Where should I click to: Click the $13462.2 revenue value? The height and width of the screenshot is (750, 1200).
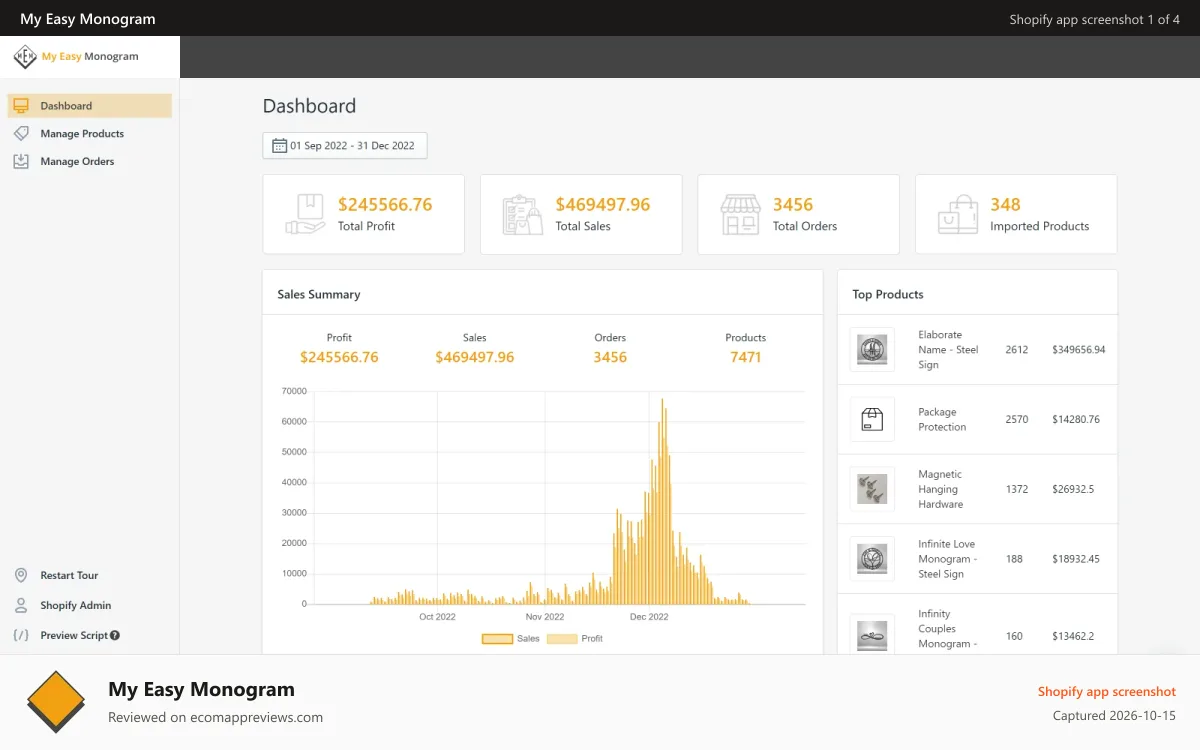(1073, 636)
